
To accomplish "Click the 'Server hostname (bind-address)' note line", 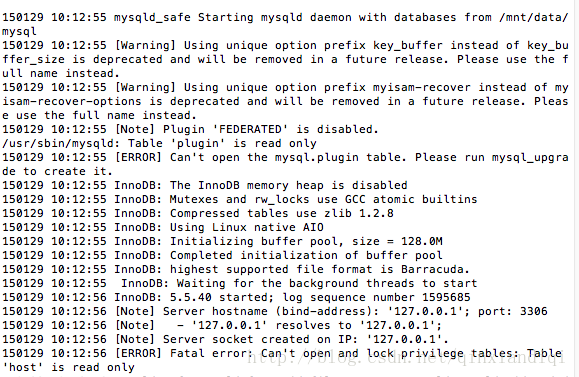I will coord(275,312).
